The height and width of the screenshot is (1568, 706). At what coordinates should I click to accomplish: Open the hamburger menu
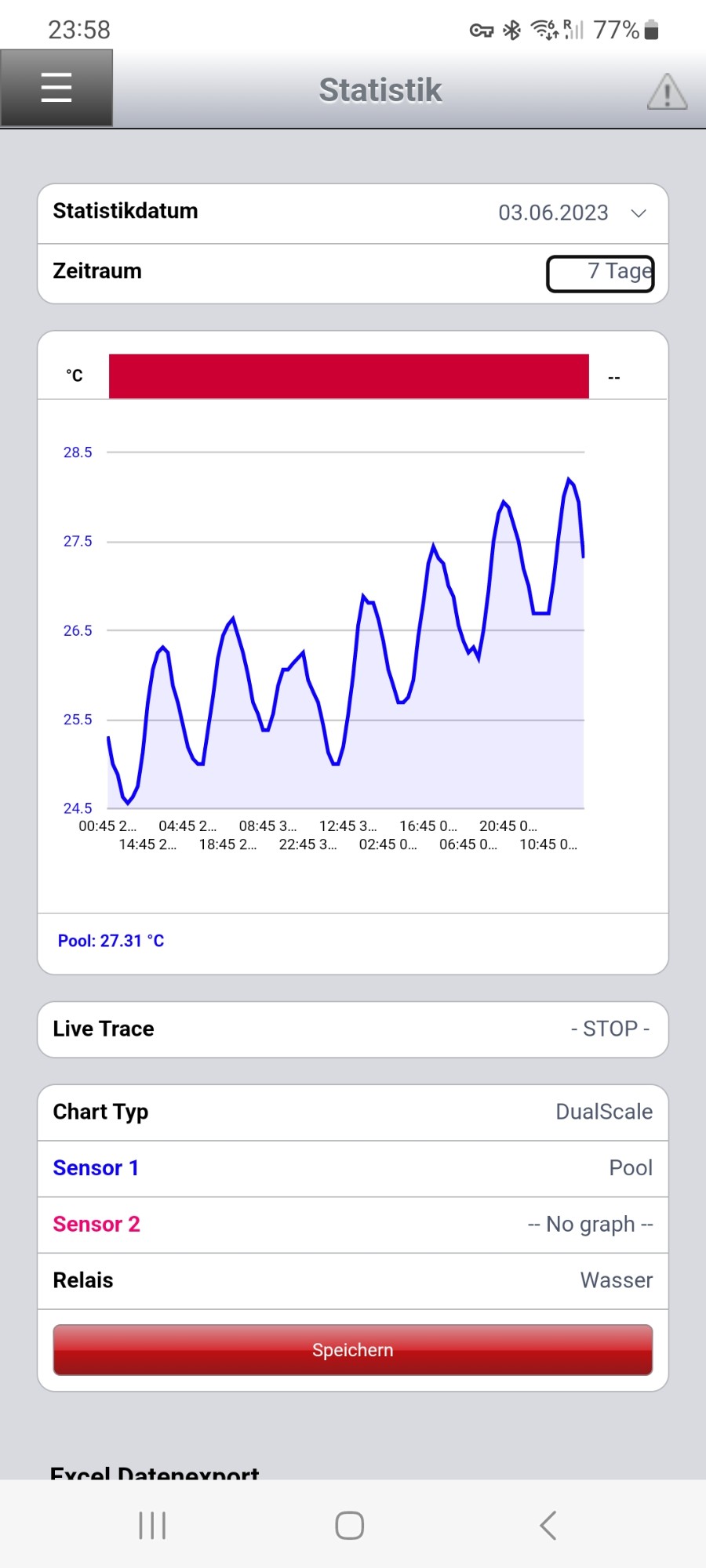pyautogui.click(x=56, y=88)
